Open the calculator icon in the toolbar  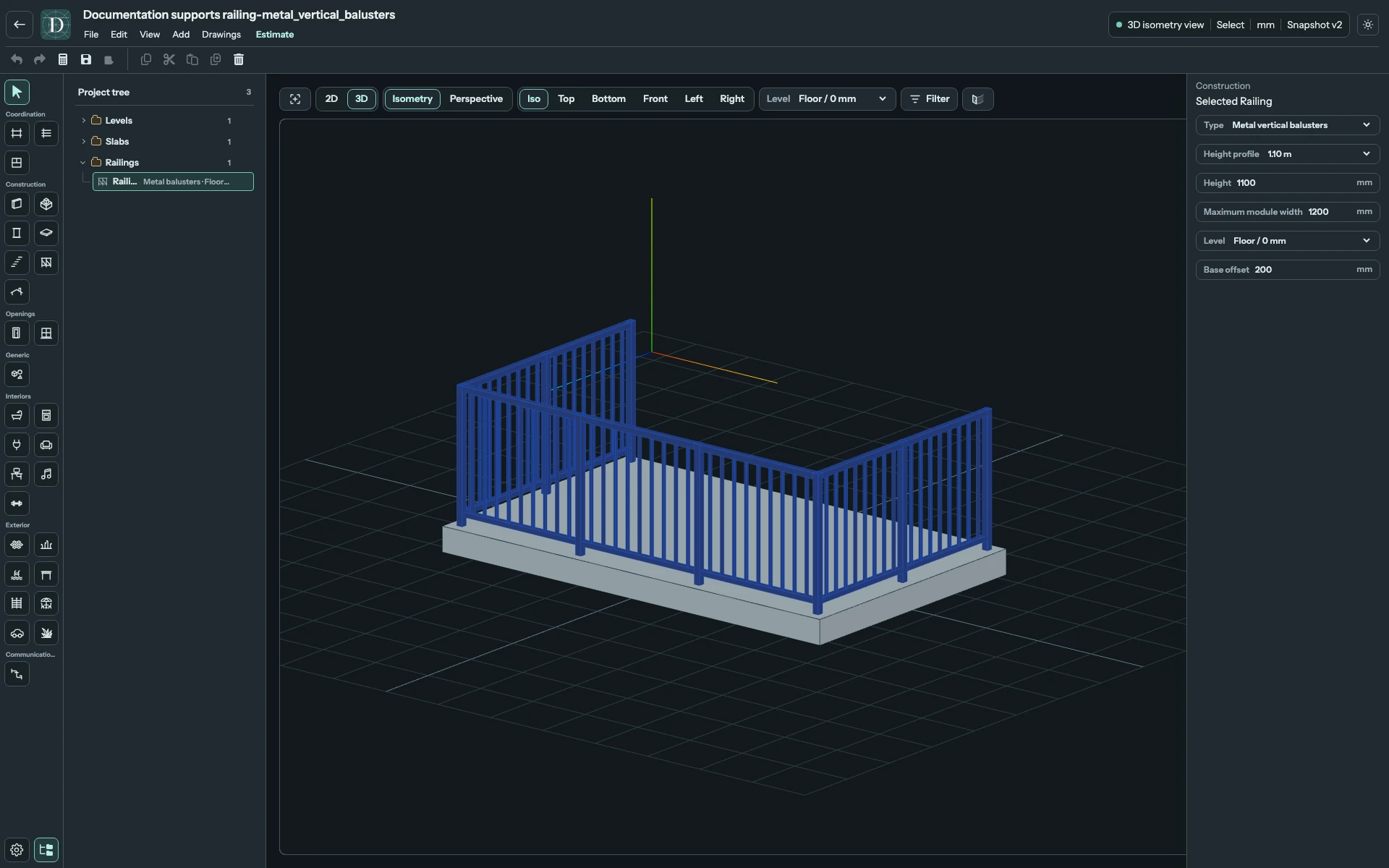[63, 59]
